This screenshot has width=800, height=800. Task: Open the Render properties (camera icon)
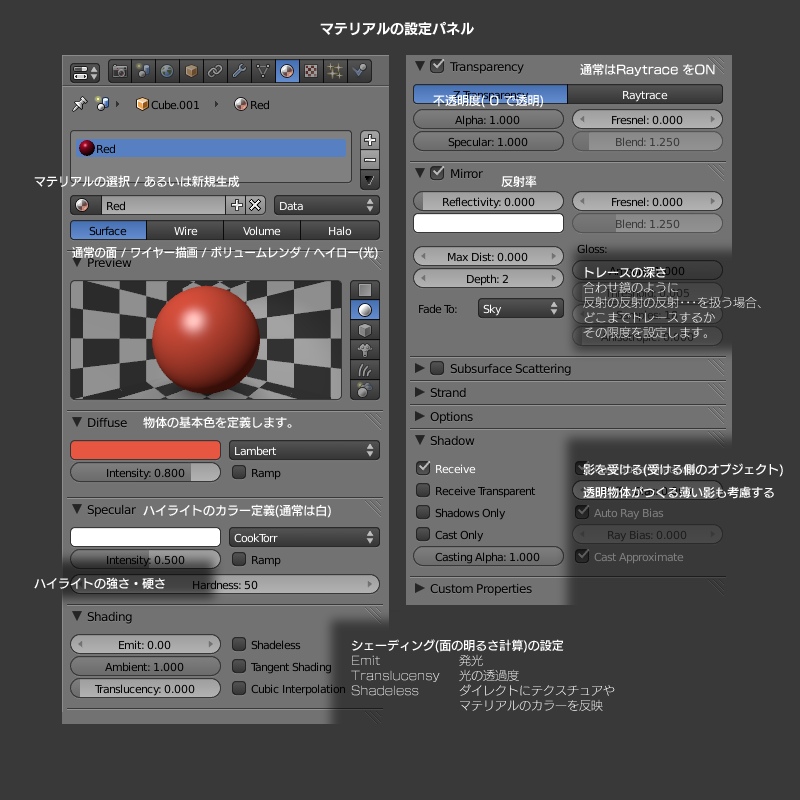(120, 70)
